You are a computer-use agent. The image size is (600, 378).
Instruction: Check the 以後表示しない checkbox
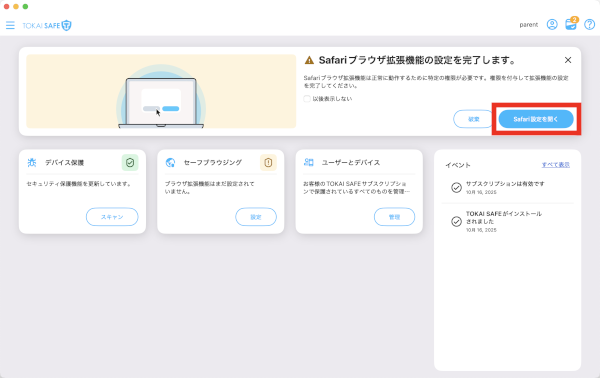click(307, 99)
